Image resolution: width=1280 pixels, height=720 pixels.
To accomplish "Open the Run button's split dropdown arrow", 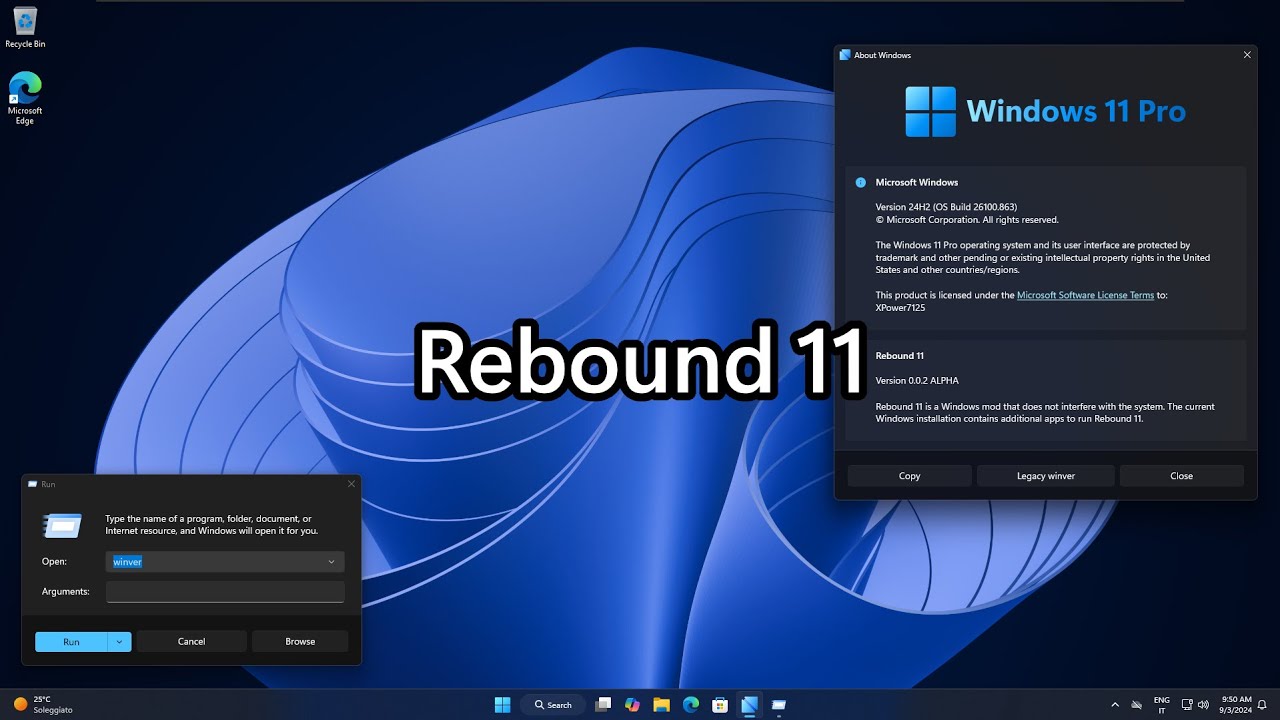I will coord(118,641).
